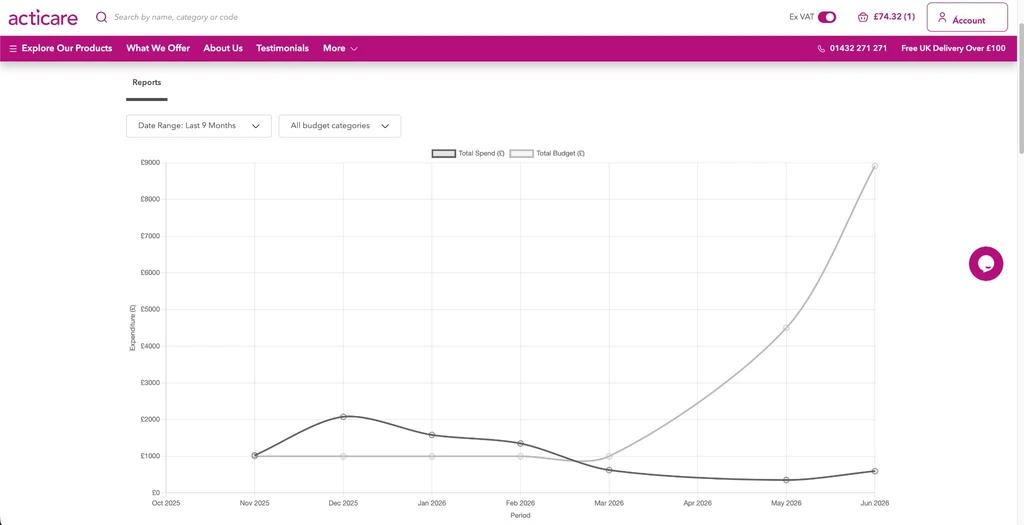
Task: Click the Jun 2026 budget data point
Action: [874, 167]
